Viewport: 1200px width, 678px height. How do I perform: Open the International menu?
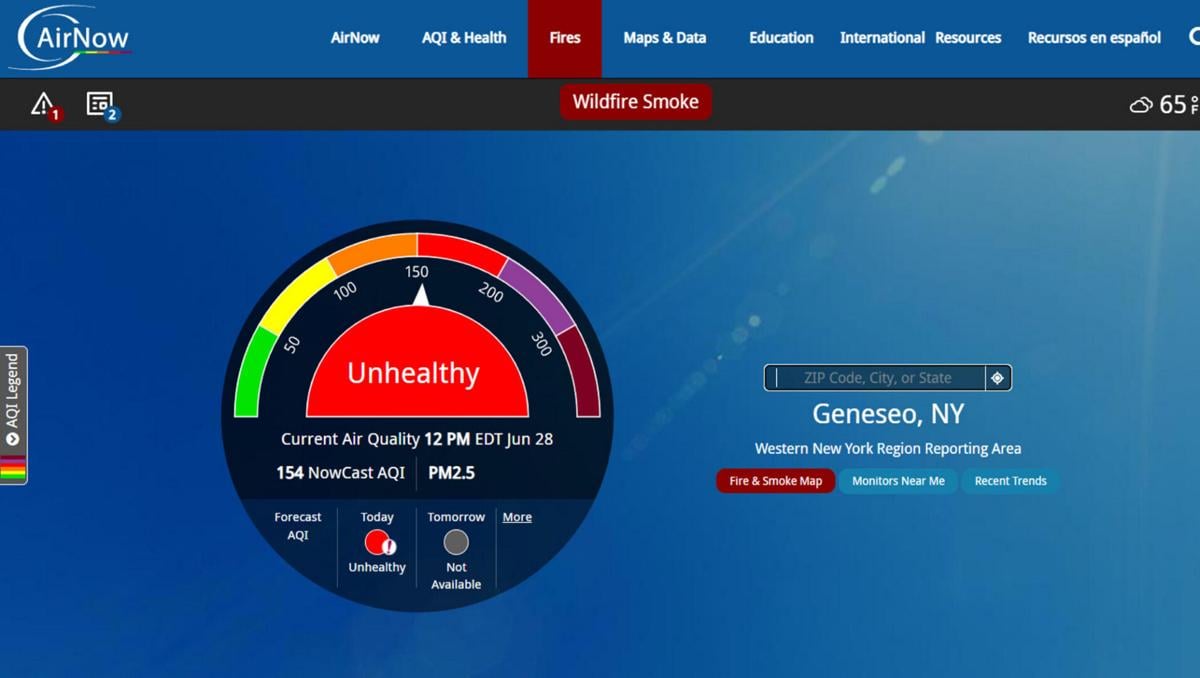(882, 38)
